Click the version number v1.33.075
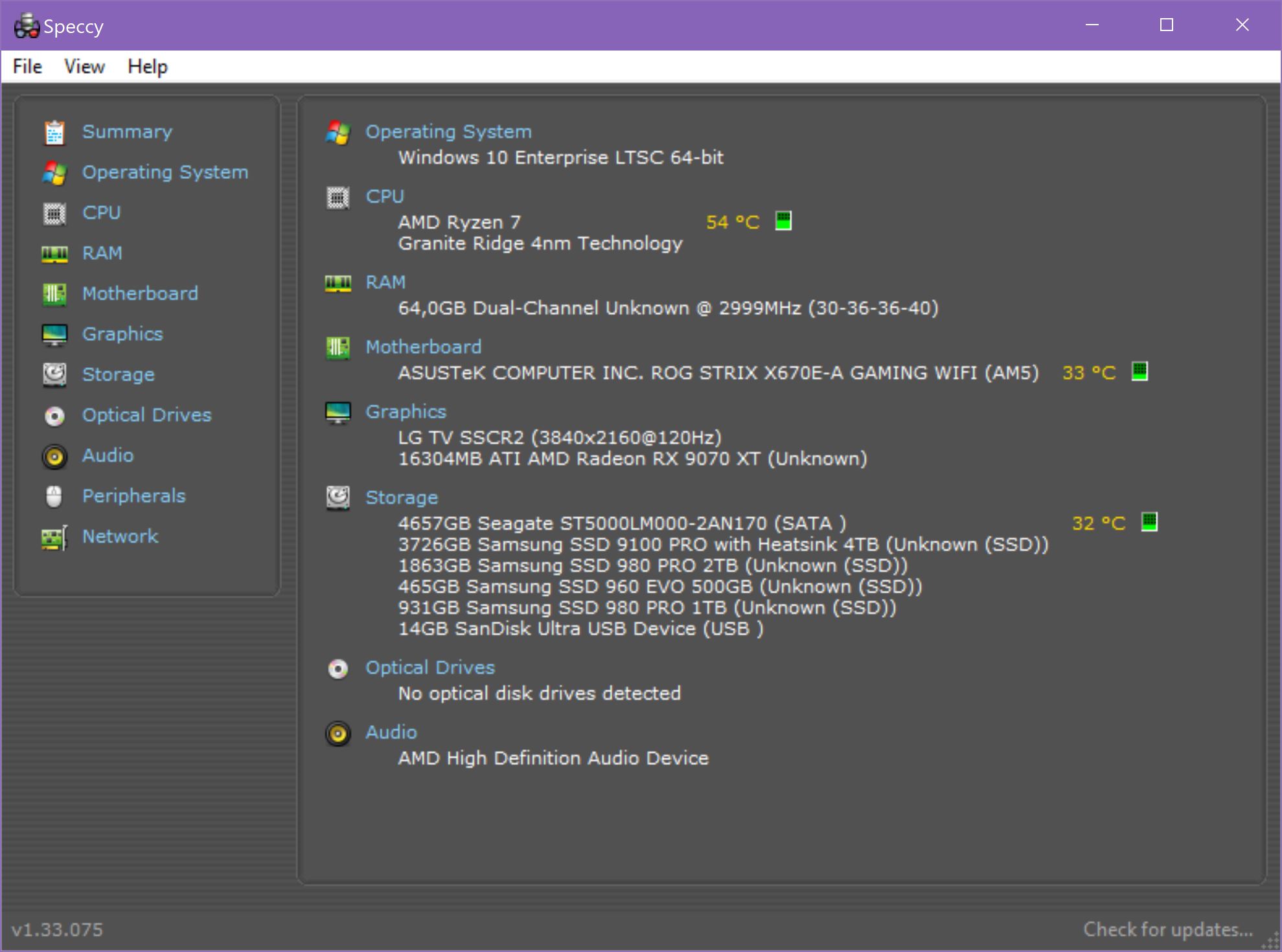This screenshot has width=1282, height=952. pos(57,930)
